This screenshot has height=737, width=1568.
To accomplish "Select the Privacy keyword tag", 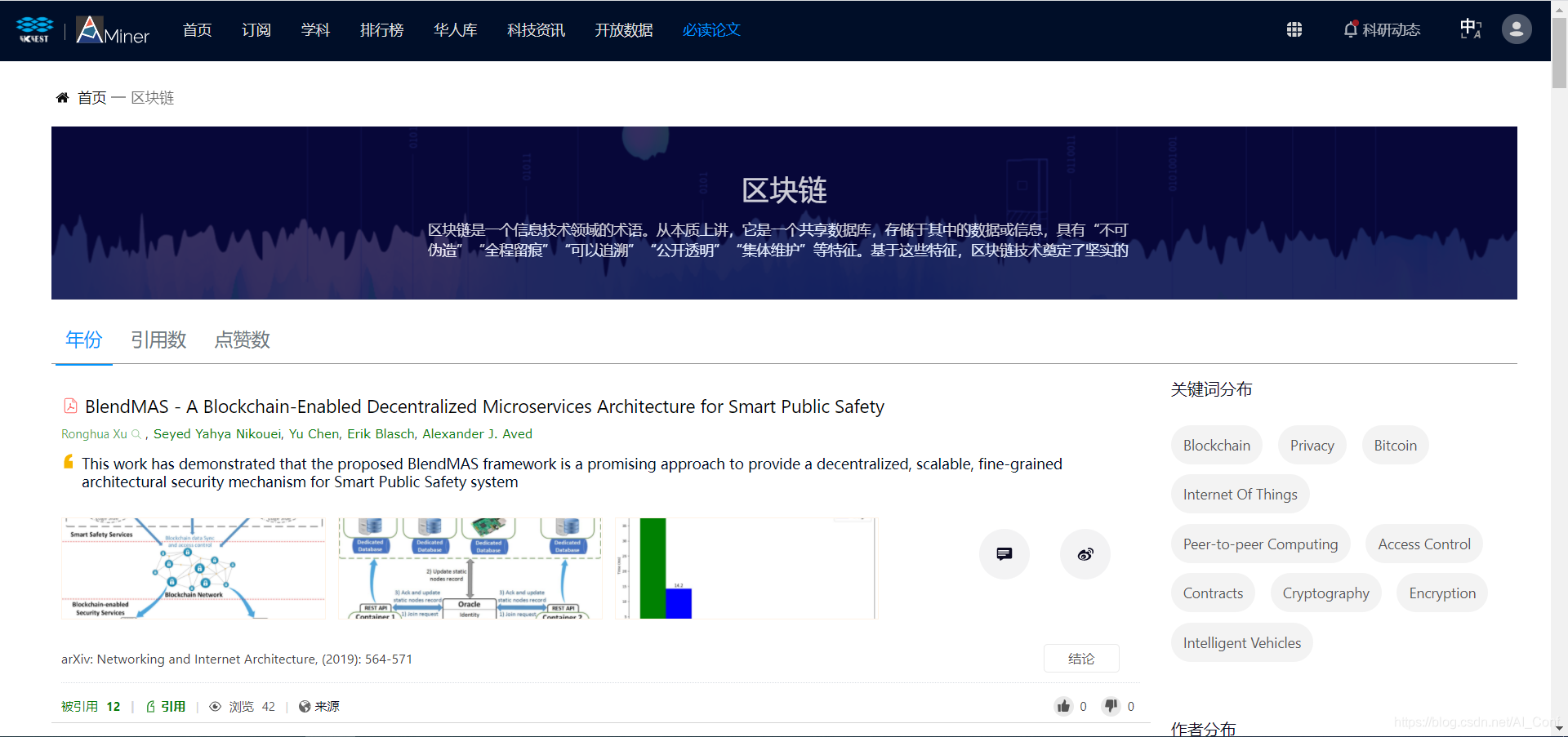I will point(1312,446).
